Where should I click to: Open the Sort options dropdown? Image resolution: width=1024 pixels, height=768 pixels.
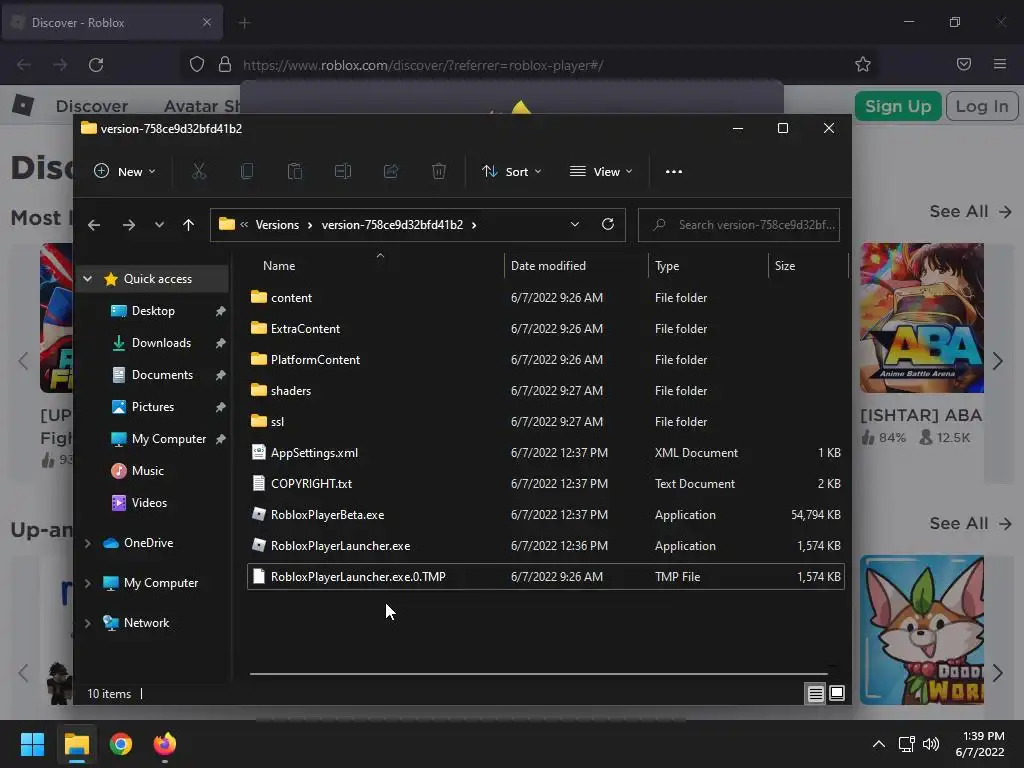(x=511, y=172)
